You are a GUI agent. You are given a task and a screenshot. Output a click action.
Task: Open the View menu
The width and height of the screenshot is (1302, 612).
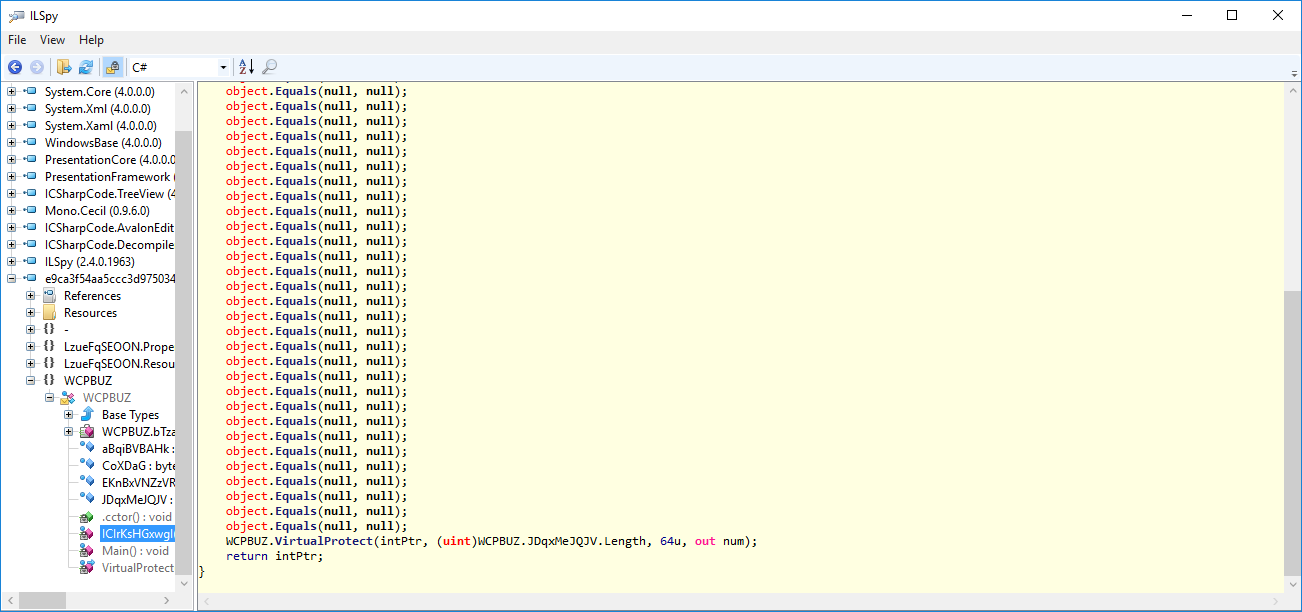tap(52, 40)
